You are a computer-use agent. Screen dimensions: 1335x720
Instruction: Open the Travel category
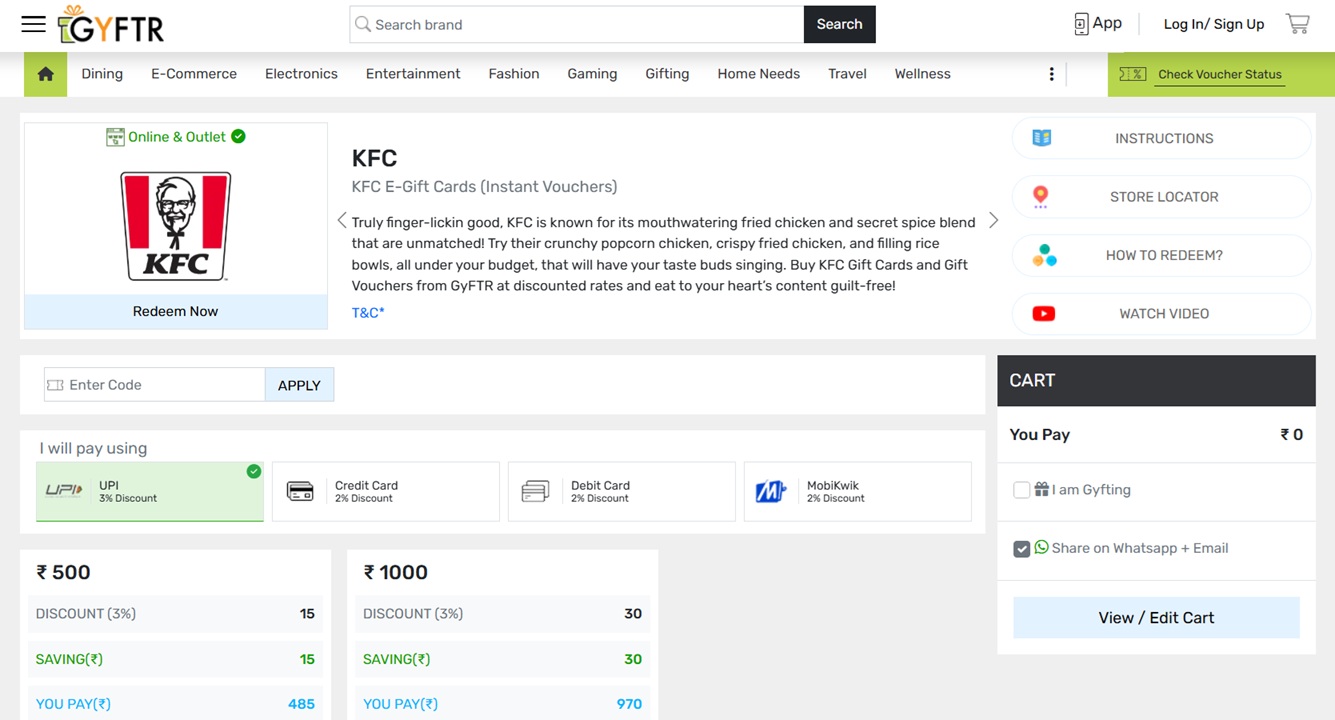point(847,74)
